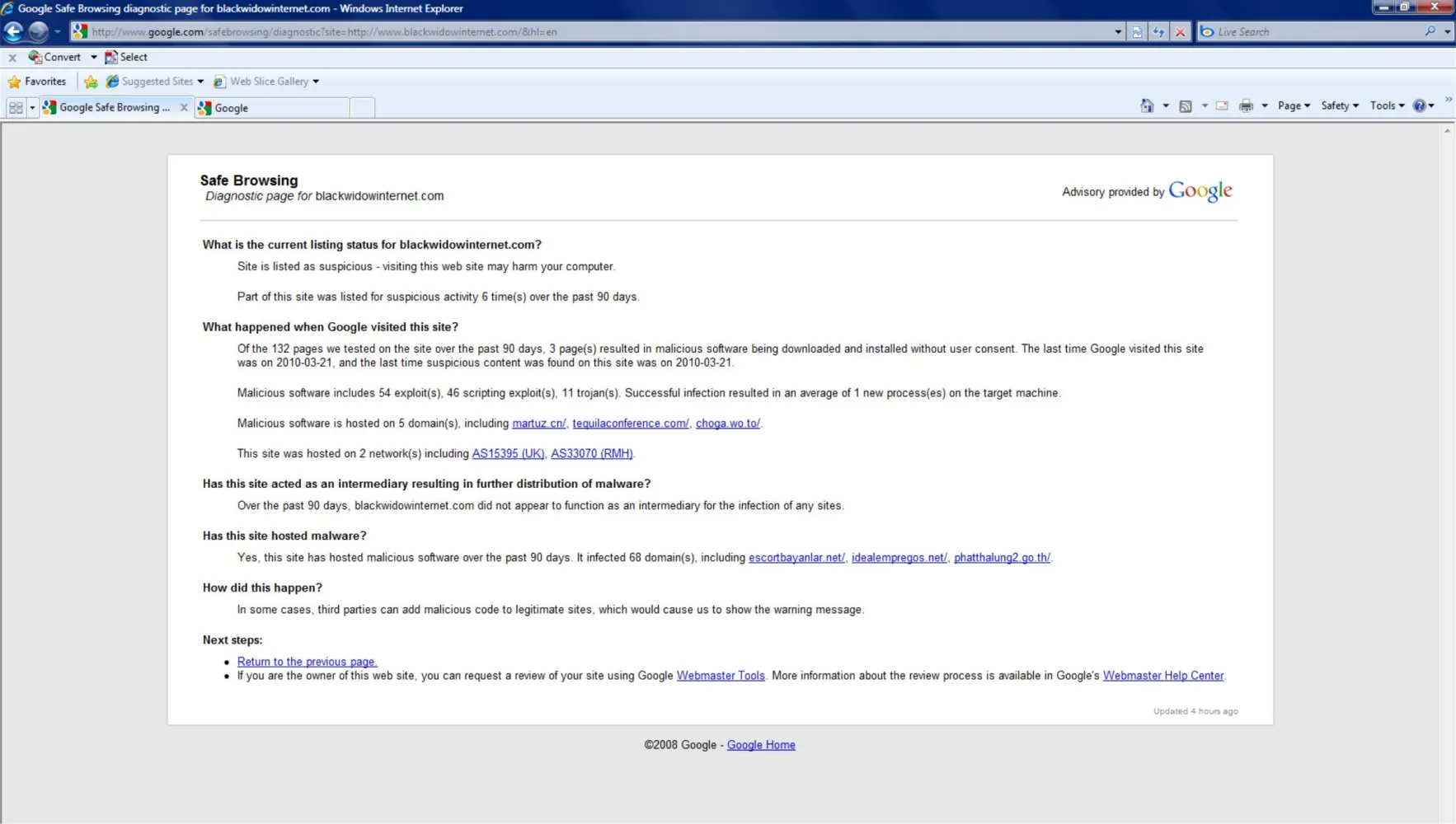
Task: Expand the address bar autocomplete dropdown
Action: coord(1117,32)
